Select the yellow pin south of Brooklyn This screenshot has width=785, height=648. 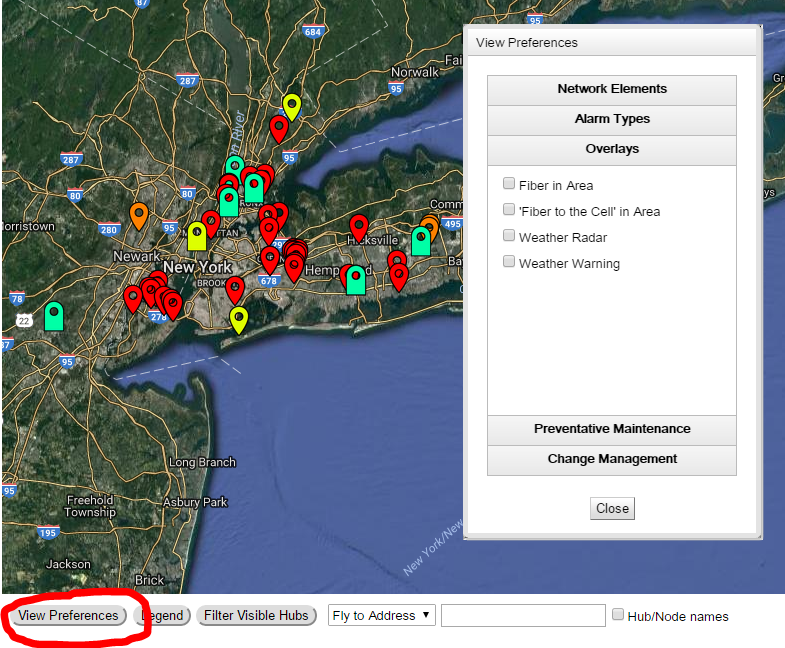coord(238,318)
